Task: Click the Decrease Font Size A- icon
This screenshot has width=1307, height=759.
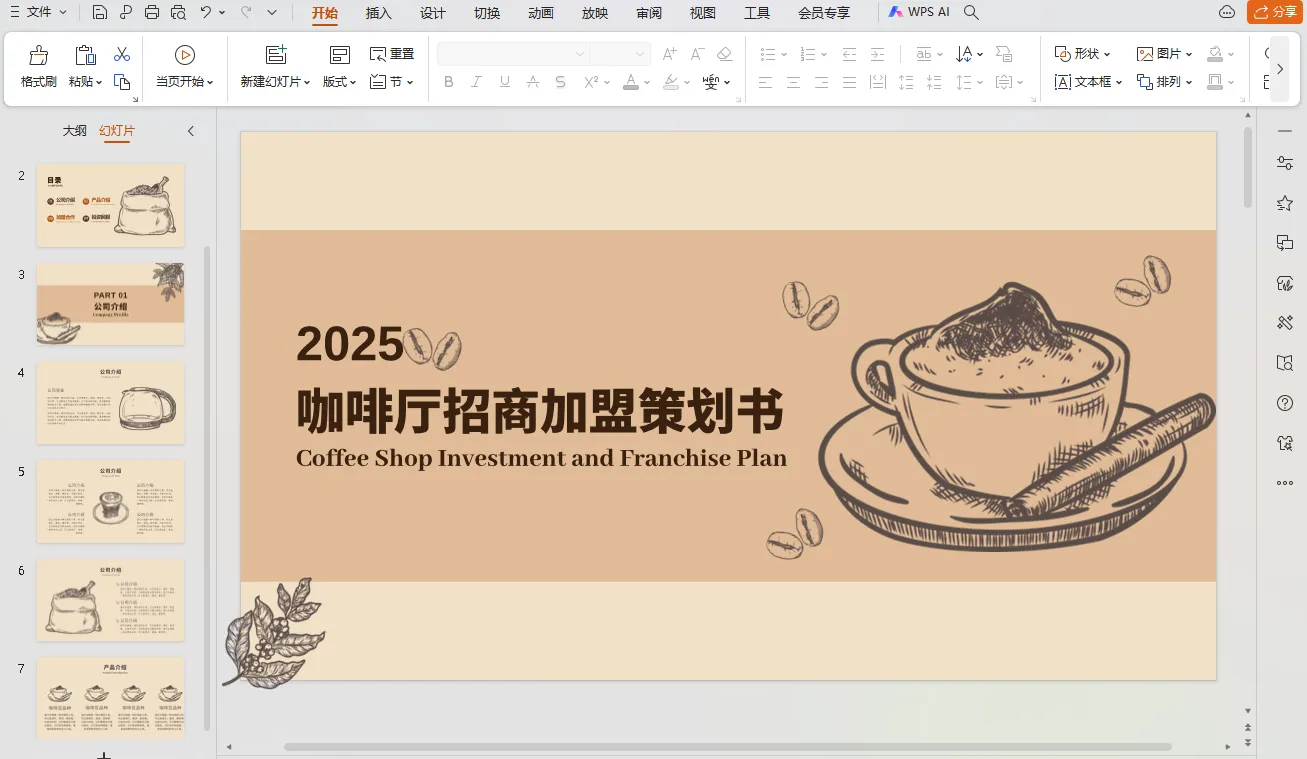Action: [698, 54]
